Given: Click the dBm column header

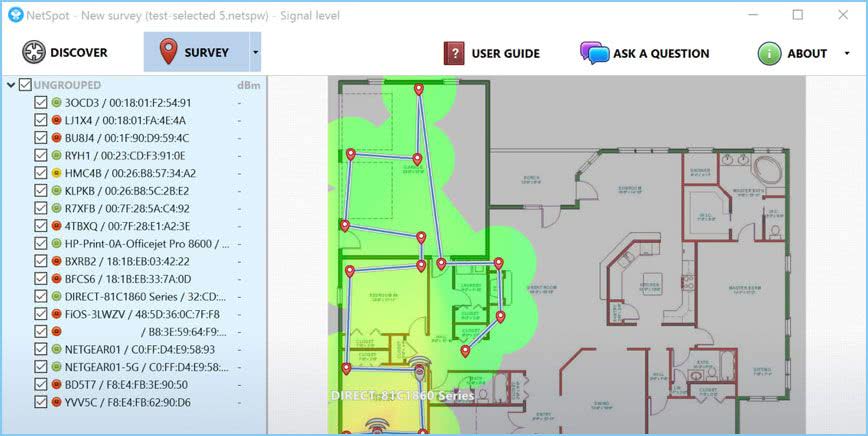Looking at the screenshot, I should 247,85.
